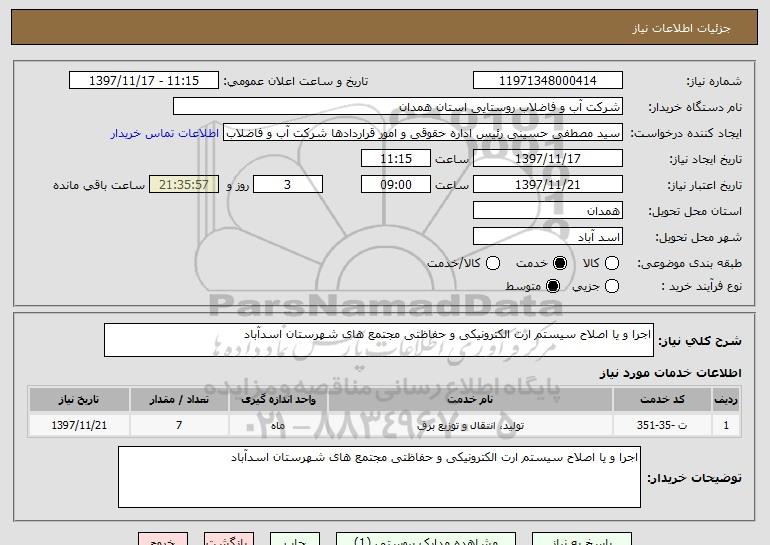The width and height of the screenshot is (770, 545).
Task: Click the مشاهده مدارک پیوستی (1) button
Action: click(x=426, y=539)
